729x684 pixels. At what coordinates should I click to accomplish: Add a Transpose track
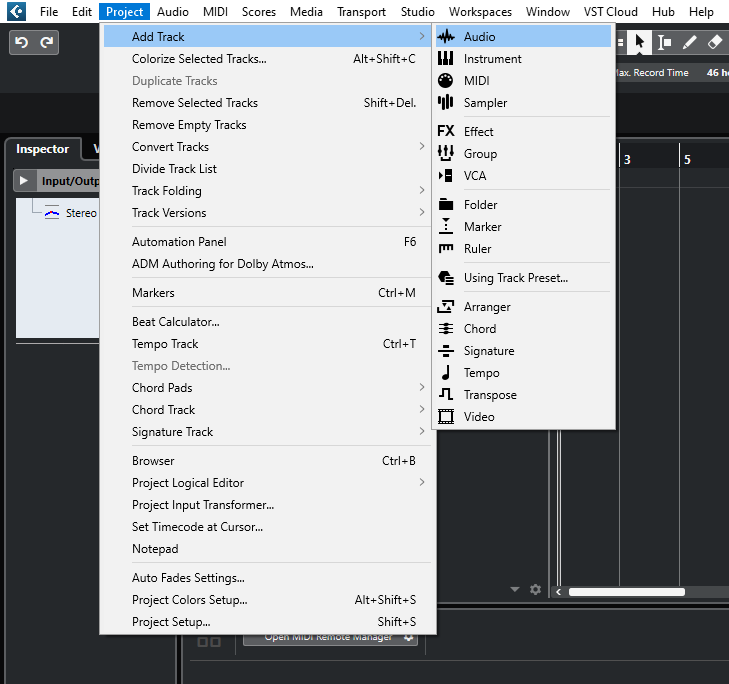point(524,394)
